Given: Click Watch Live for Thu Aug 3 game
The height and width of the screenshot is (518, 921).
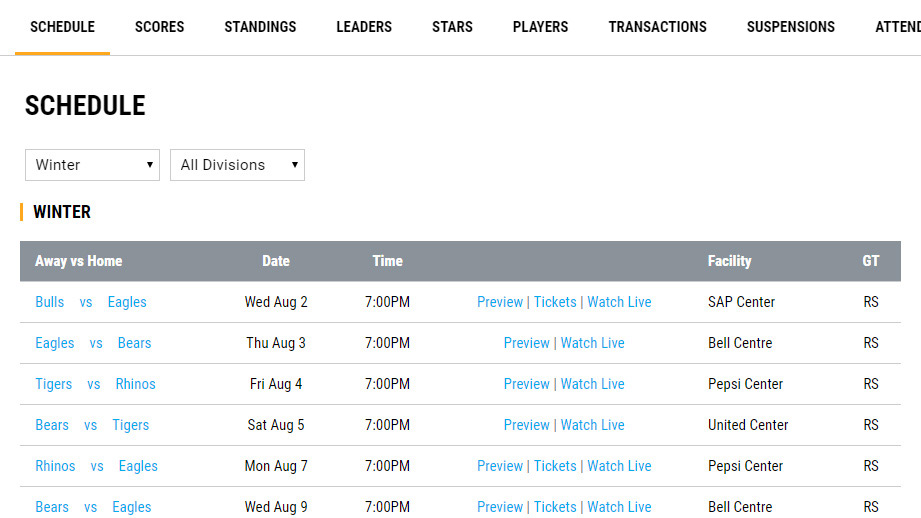Looking at the screenshot, I should pyautogui.click(x=592, y=343).
